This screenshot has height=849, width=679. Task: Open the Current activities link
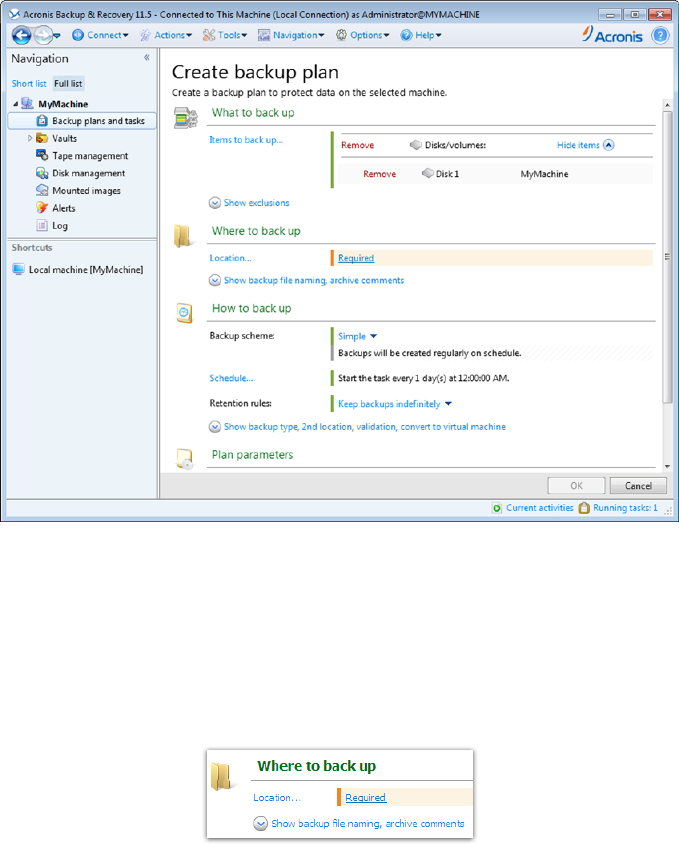point(539,508)
